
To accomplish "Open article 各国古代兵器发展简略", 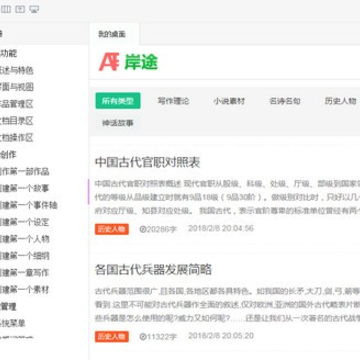I will pos(153,269).
